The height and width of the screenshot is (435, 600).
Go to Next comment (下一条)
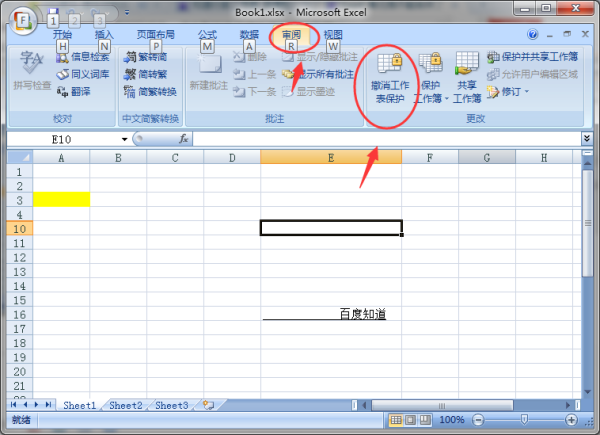(254, 91)
